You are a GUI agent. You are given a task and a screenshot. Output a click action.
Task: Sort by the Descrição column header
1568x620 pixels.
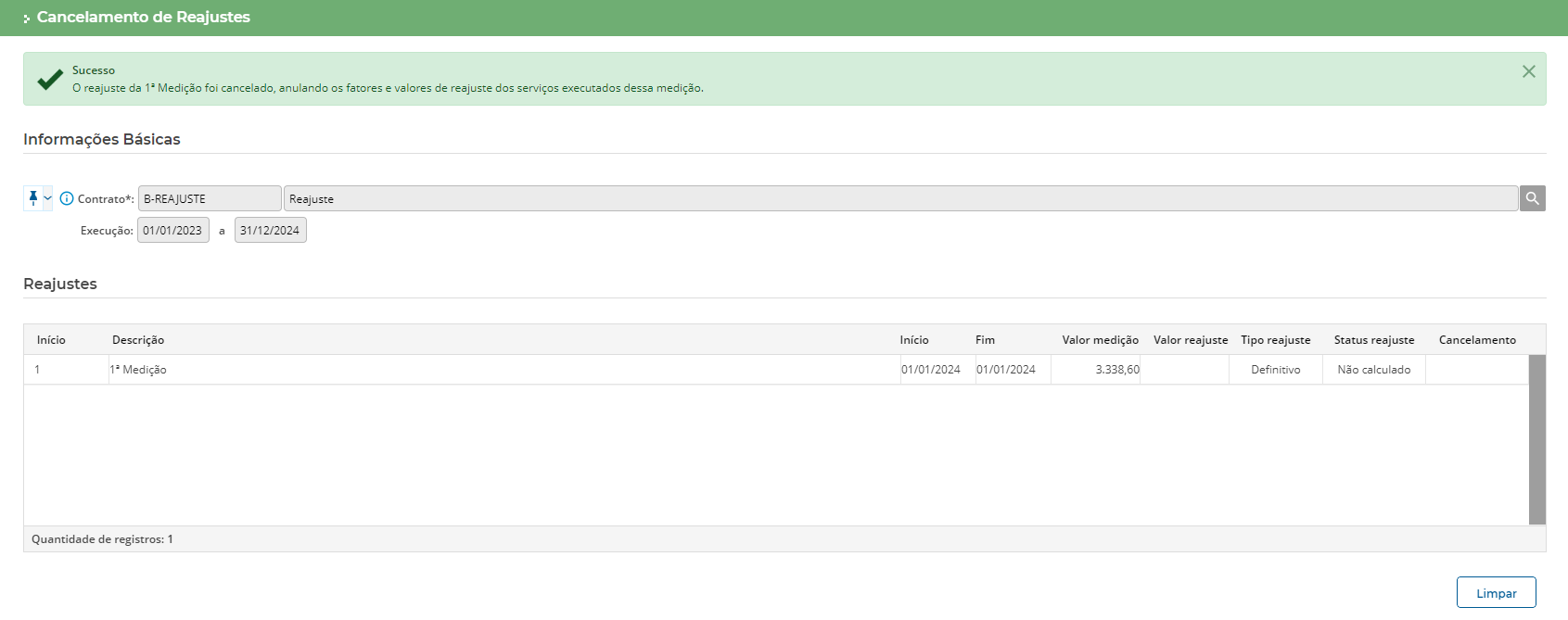[138, 340]
